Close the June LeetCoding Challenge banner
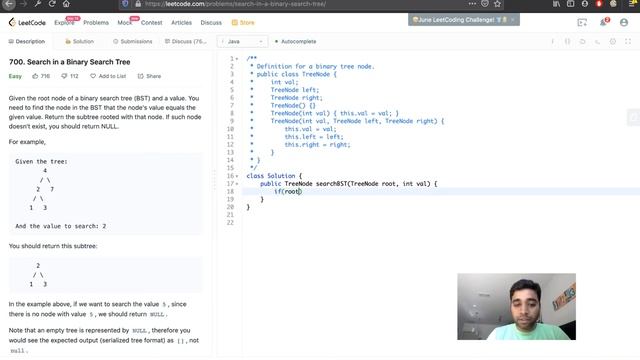This screenshot has width=640, height=360. pos(513,20)
